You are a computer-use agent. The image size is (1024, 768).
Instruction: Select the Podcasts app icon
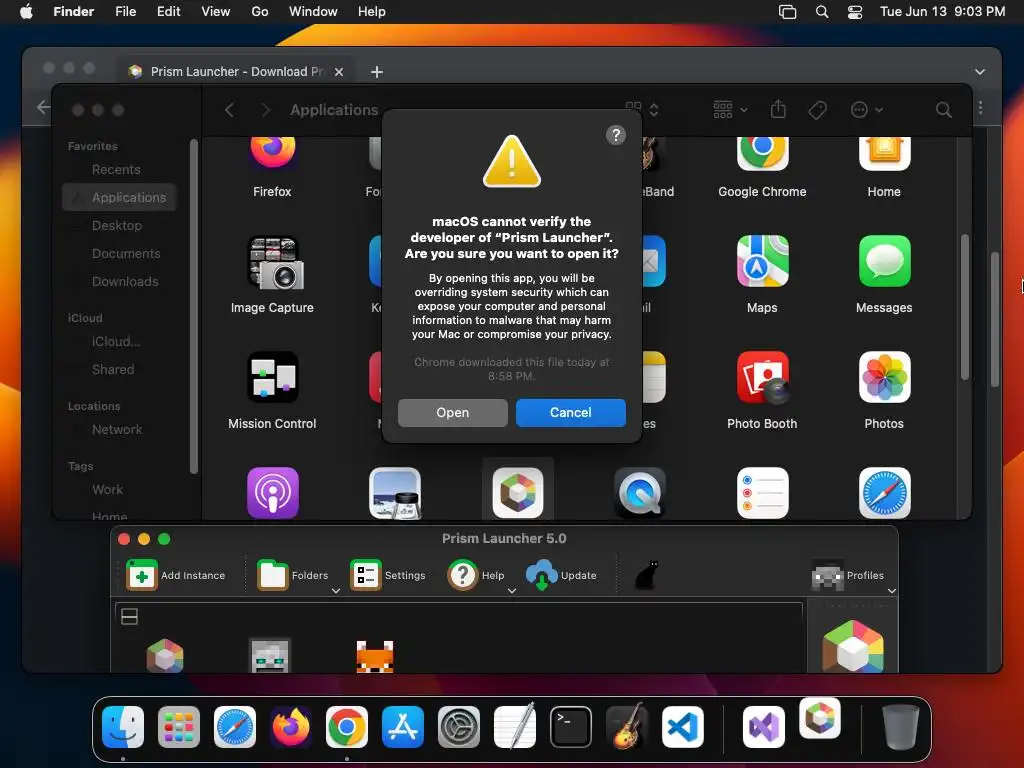(x=272, y=493)
